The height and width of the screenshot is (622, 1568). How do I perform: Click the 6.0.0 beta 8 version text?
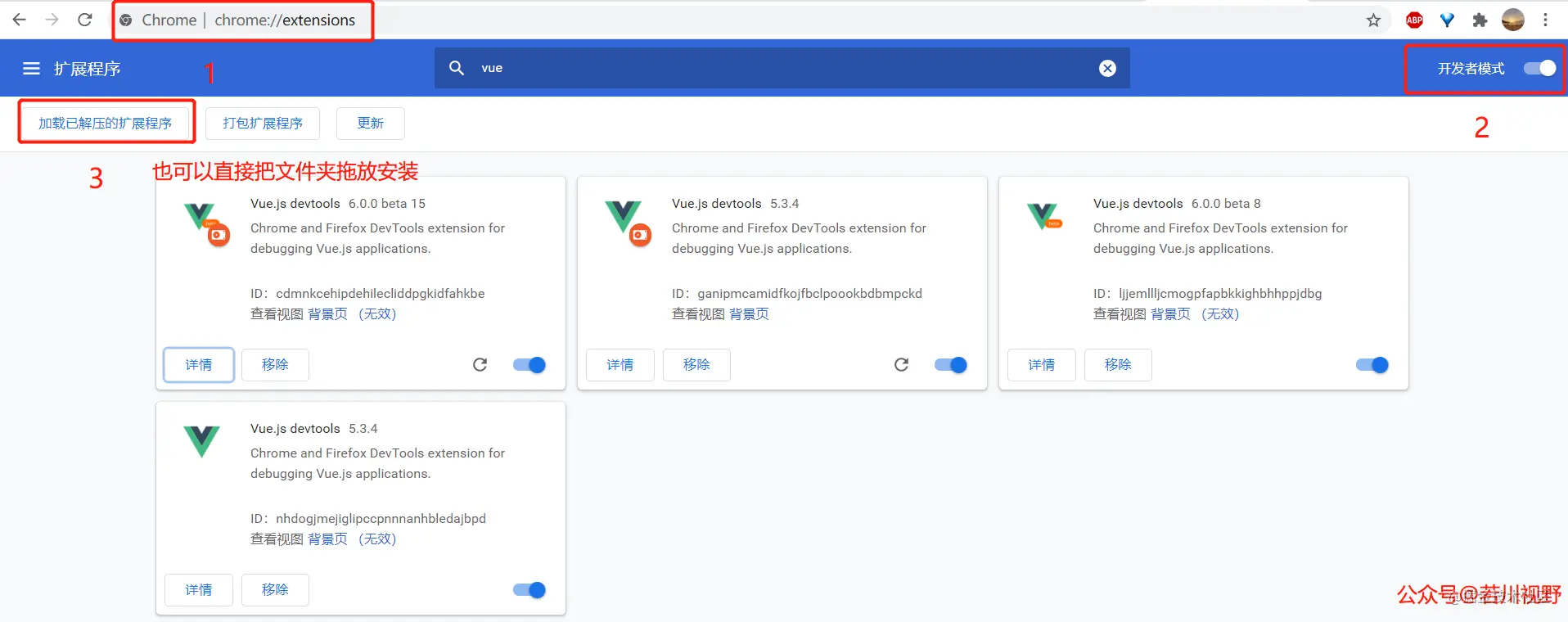pyautogui.click(x=1226, y=203)
